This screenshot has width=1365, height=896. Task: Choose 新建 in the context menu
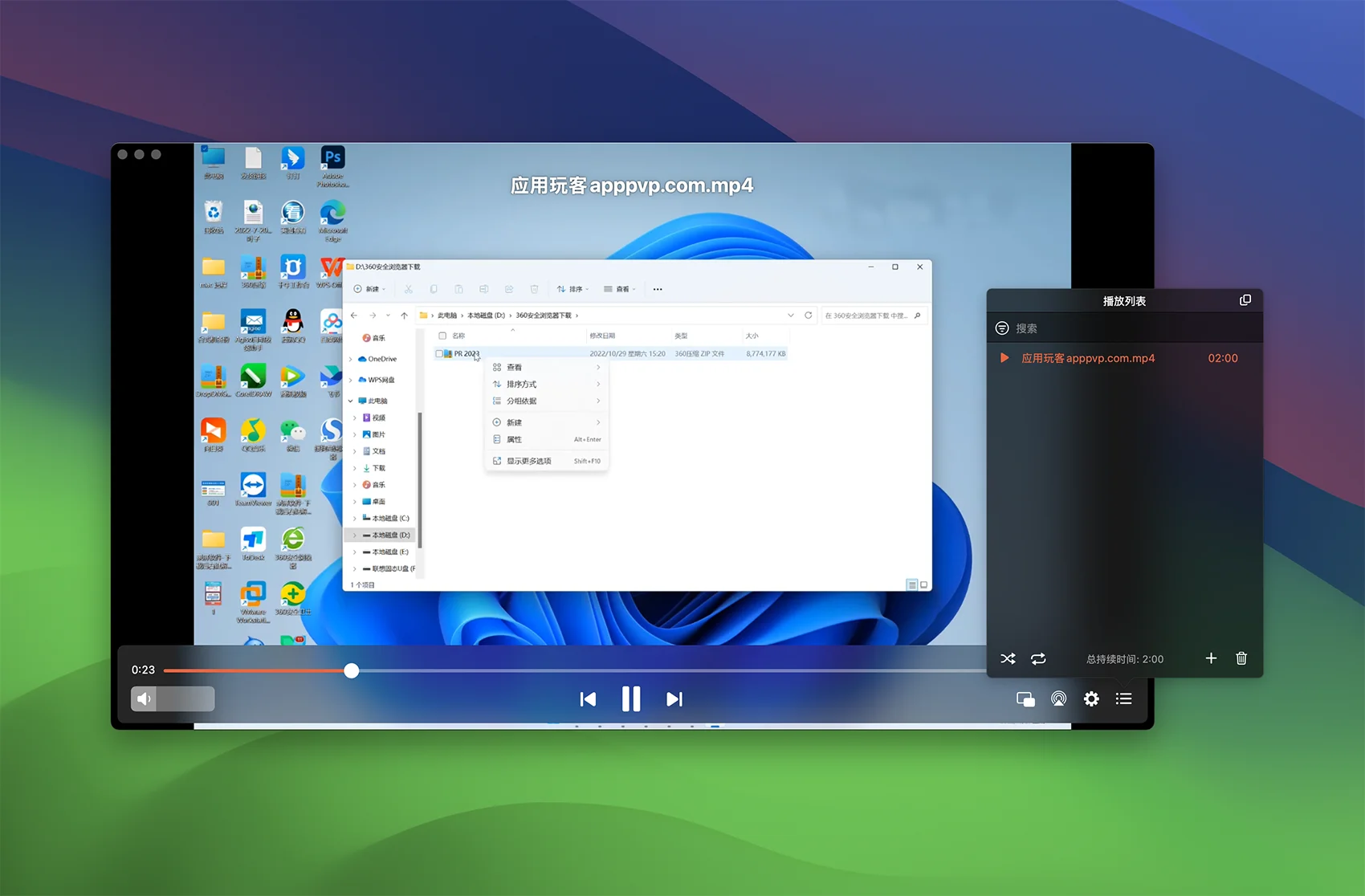tap(546, 422)
